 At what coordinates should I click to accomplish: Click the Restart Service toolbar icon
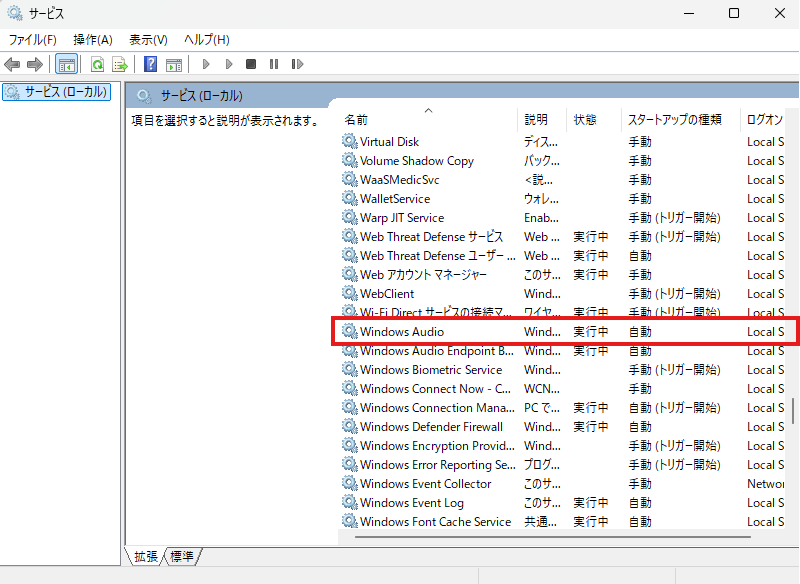tap(297, 65)
